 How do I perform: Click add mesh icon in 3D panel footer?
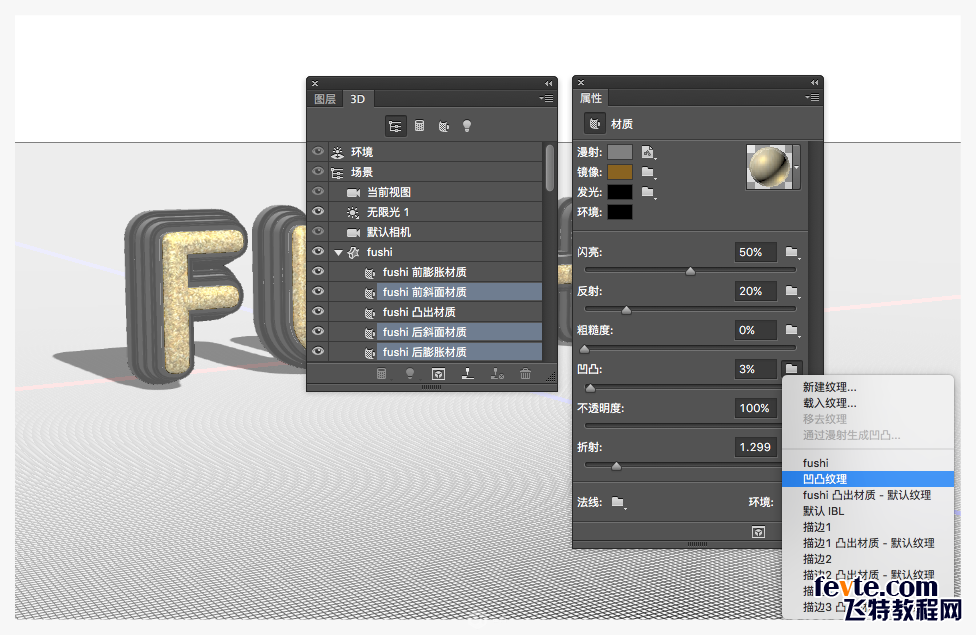(382, 374)
